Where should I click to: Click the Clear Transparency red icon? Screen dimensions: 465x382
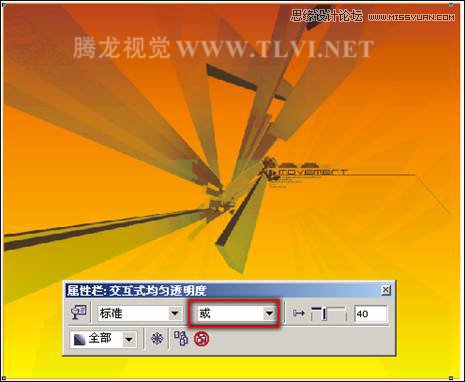201,339
